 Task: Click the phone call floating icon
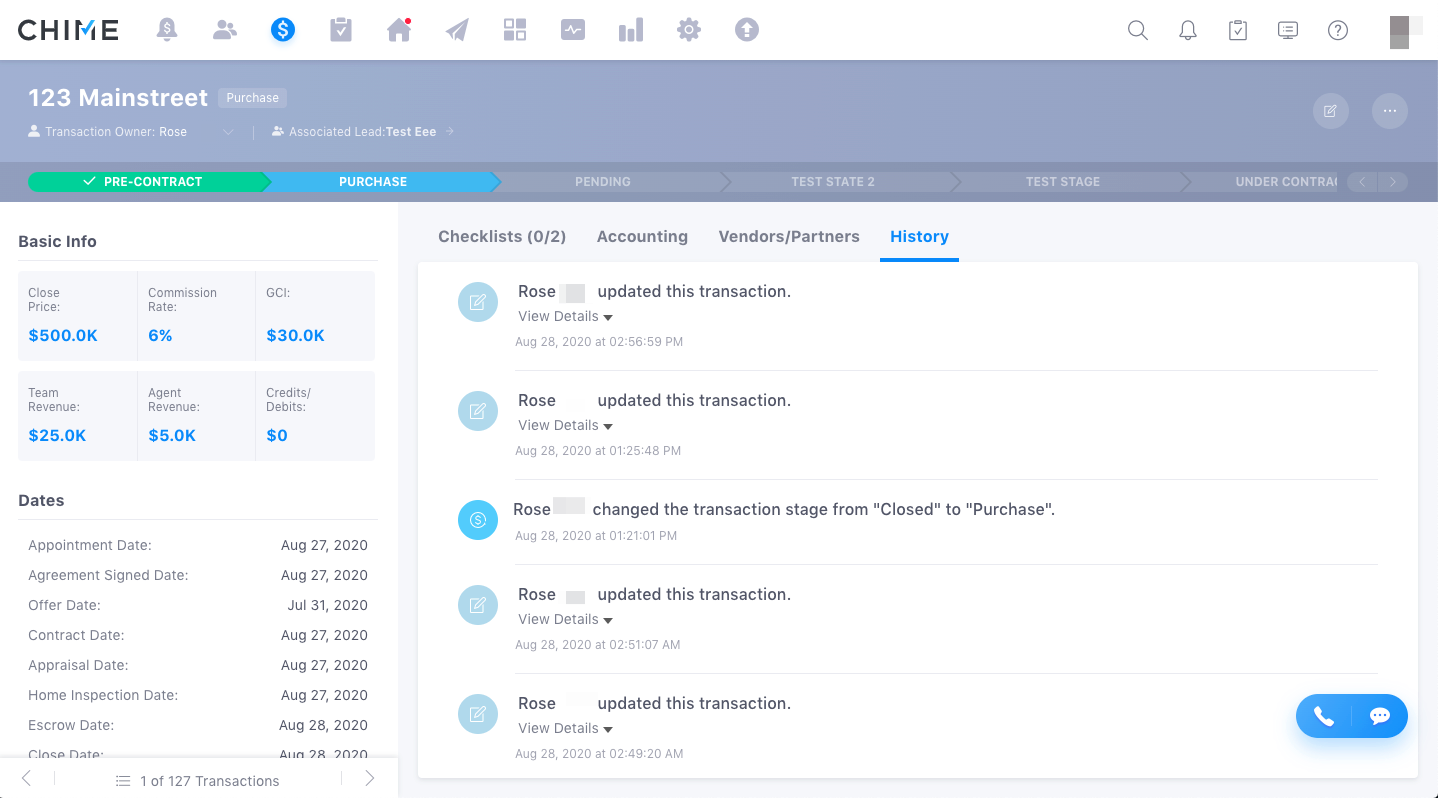1324,716
